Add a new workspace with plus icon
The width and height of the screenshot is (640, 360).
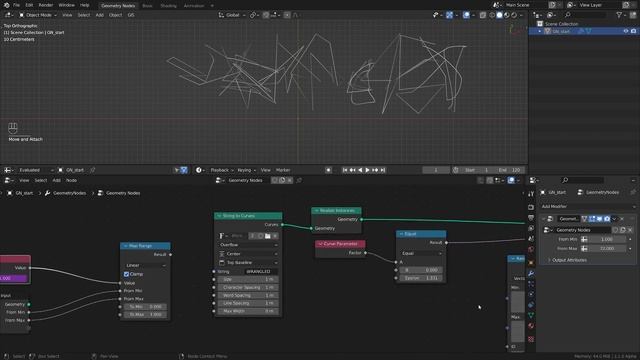click(x=212, y=6)
